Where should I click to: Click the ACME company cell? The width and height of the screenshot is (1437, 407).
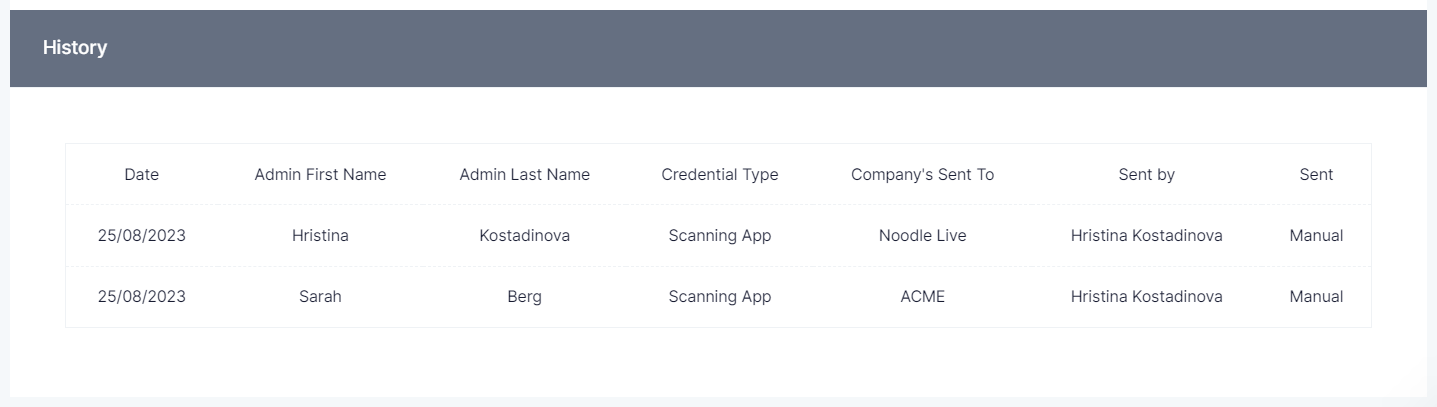point(922,297)
